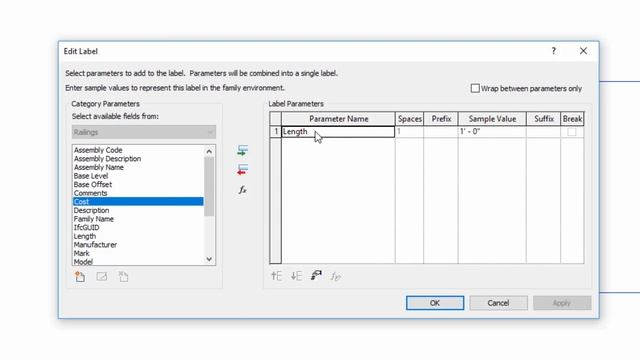Select Mark in the list

(81, 253)
